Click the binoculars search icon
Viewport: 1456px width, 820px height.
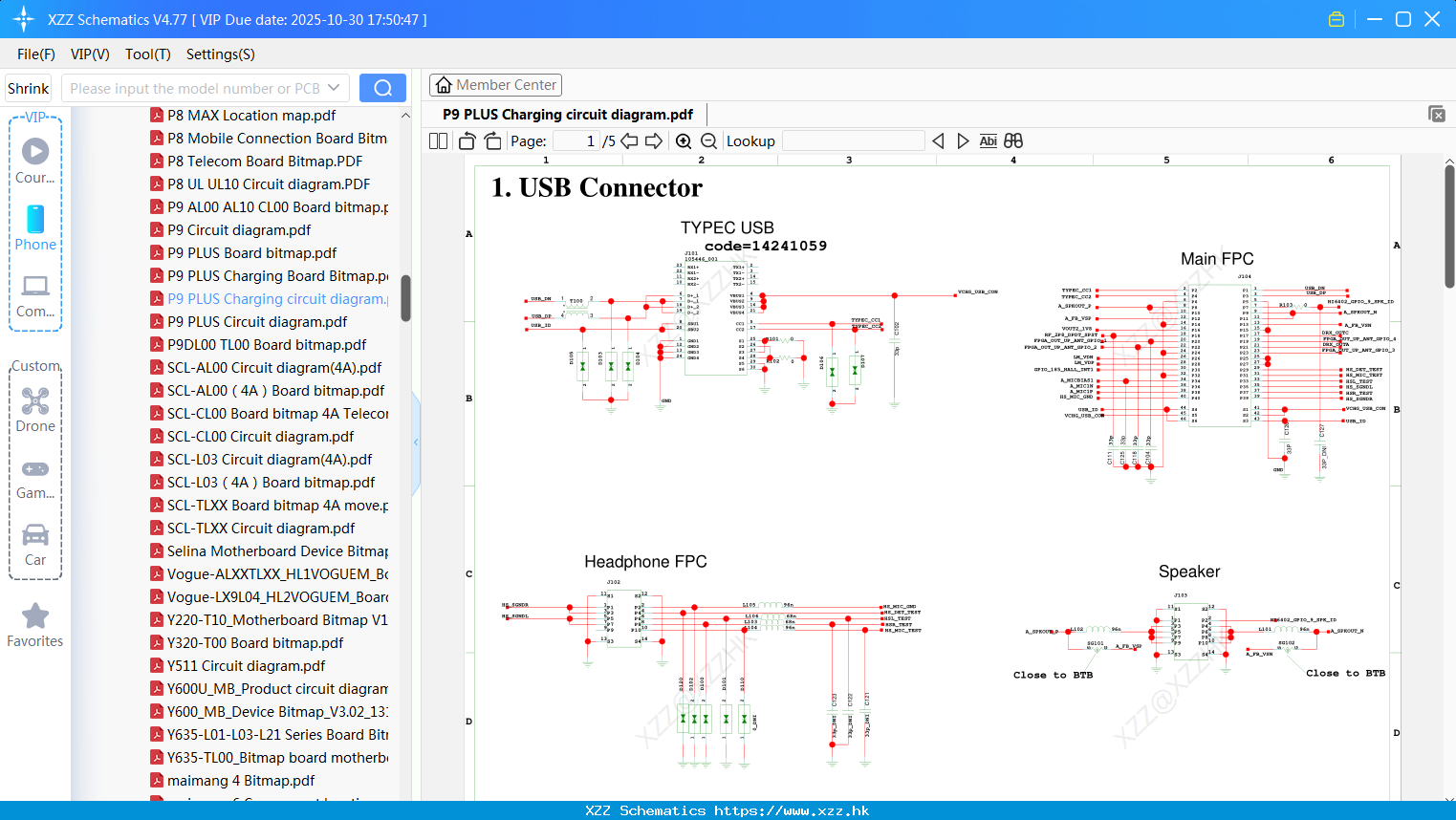(1013, 141)
